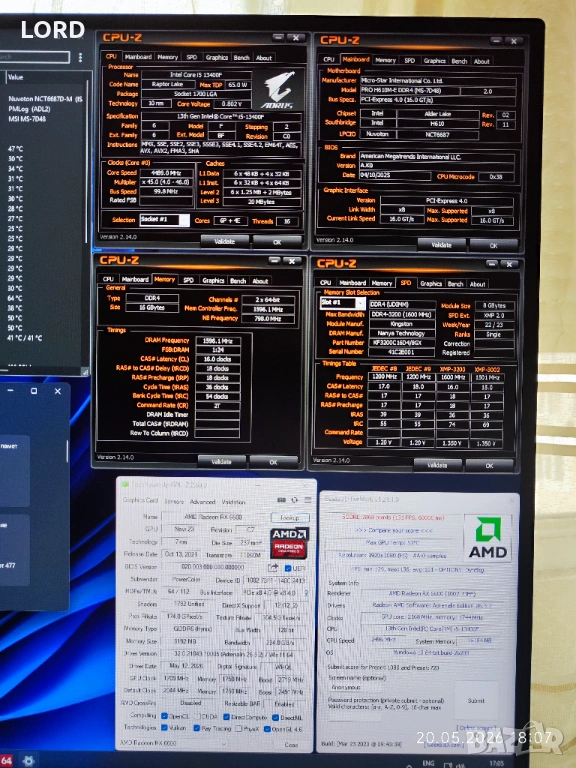
Task: Click the Submit button in FurMark
Action: [x=476, y=700]
